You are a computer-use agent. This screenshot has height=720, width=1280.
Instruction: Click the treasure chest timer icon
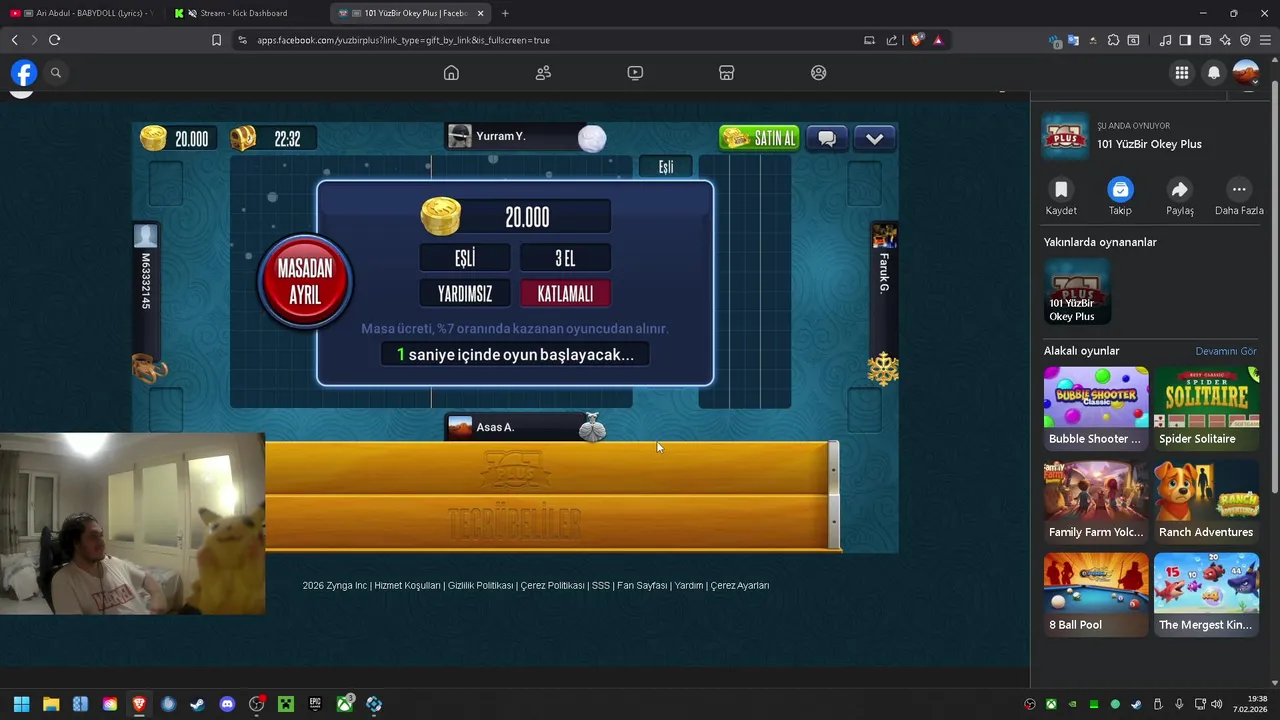coord(243,138)
